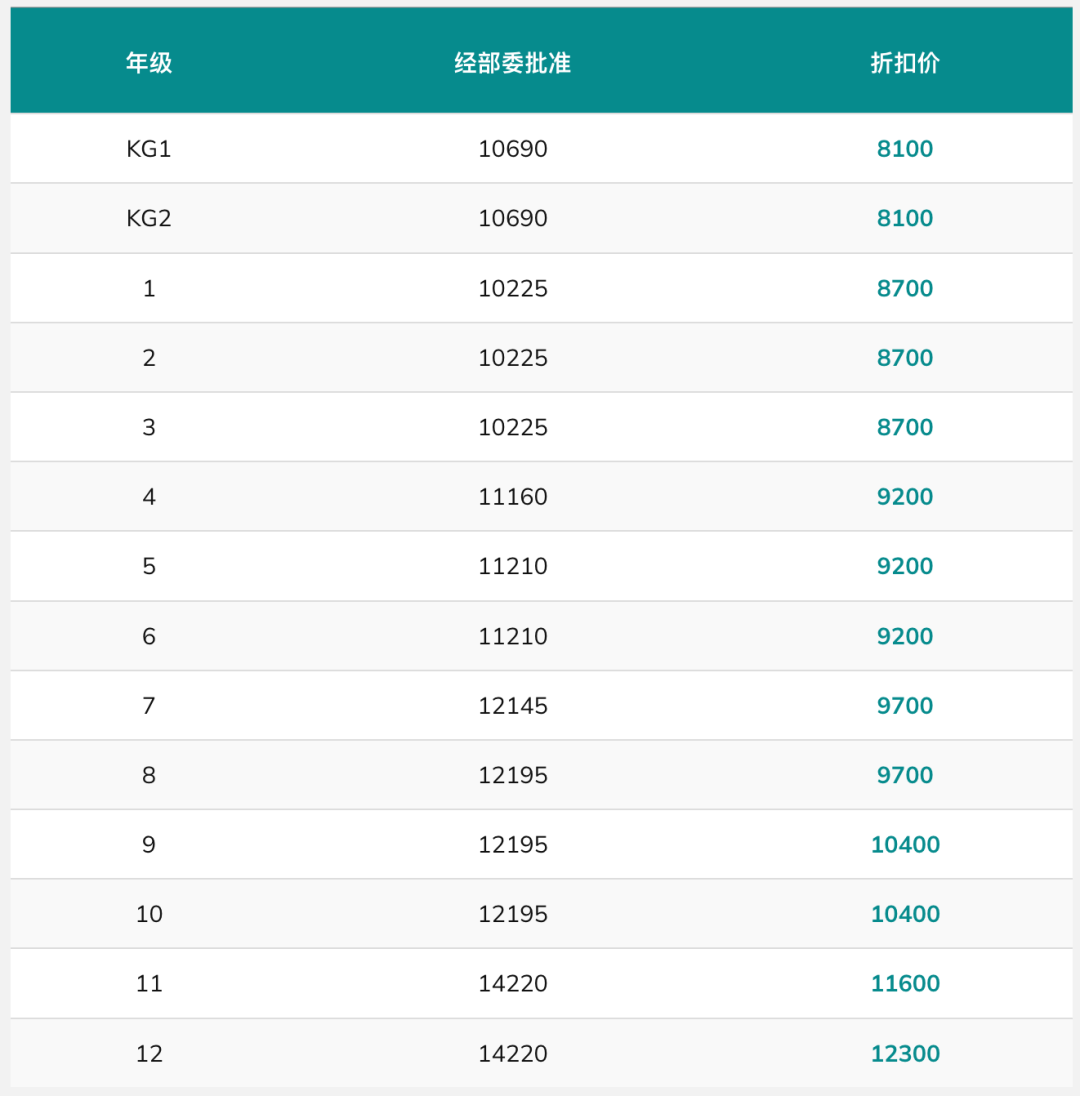
Task: Select the grade 10 row label
Action: [149, 914]
